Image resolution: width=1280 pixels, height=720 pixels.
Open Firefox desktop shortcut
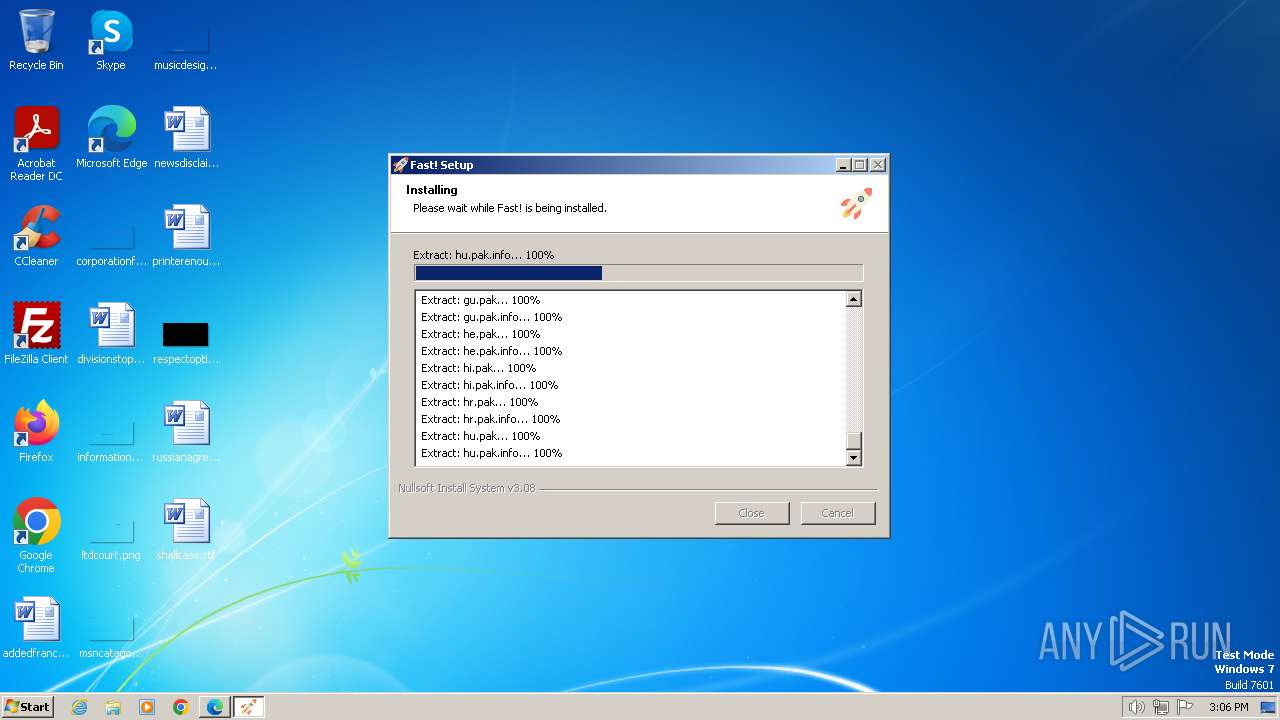(36, 432)
